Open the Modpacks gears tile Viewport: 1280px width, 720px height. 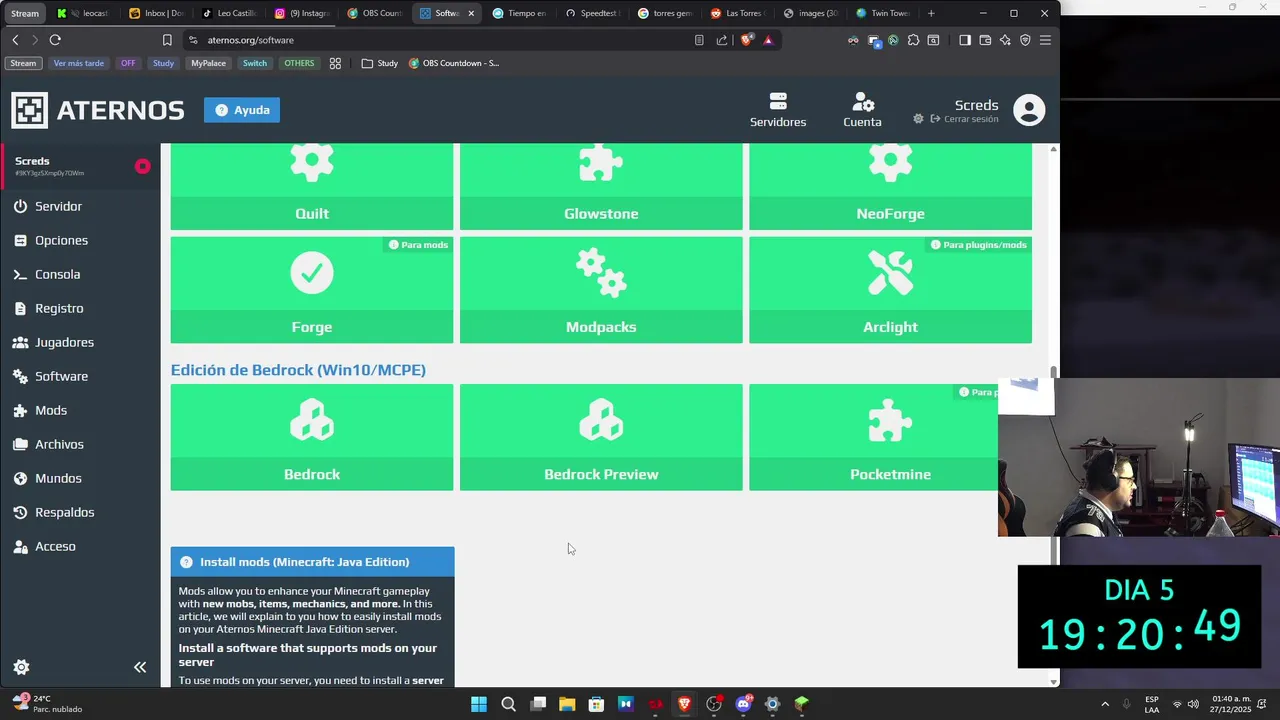coord(601,290)
